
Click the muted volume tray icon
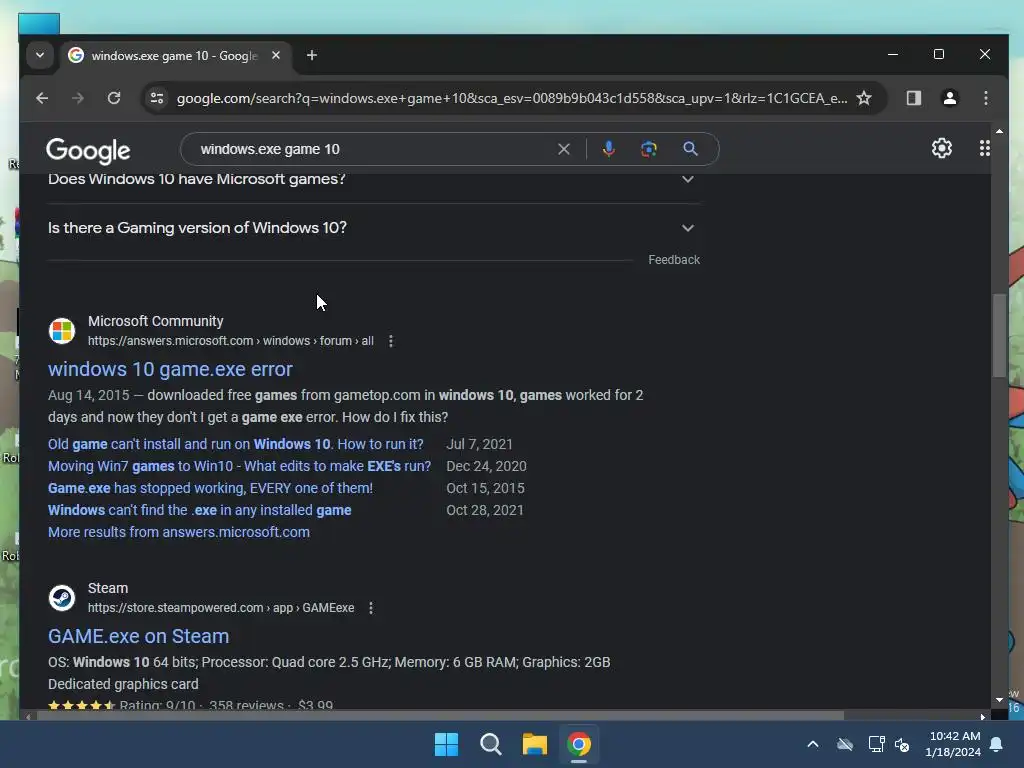point(902,744)
